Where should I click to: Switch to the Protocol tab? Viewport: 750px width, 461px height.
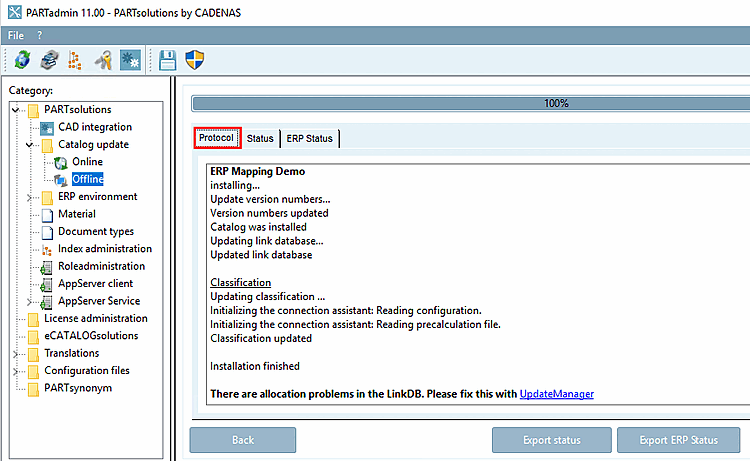point(217,138)
